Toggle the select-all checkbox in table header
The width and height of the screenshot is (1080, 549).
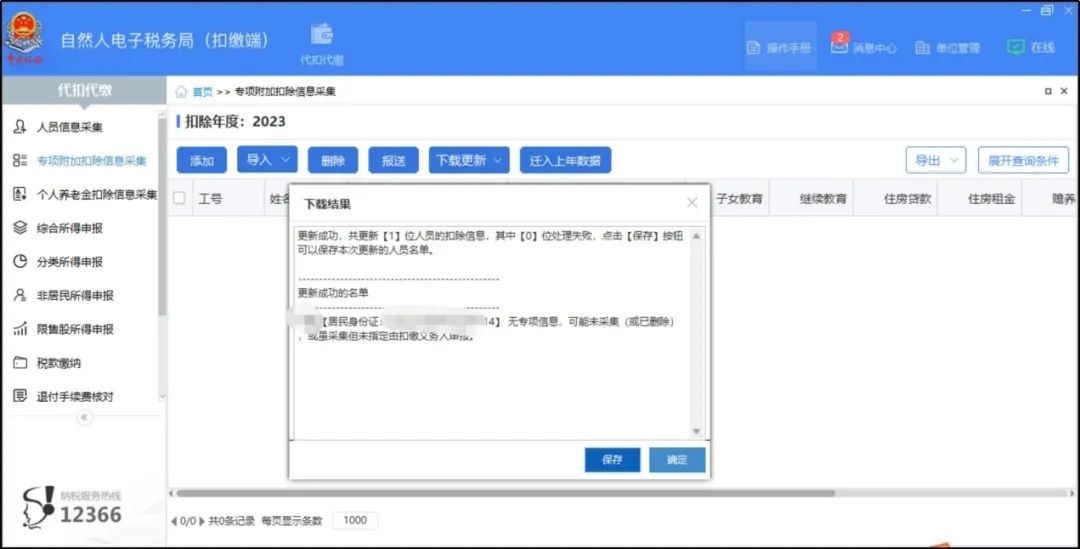point(179,198)
